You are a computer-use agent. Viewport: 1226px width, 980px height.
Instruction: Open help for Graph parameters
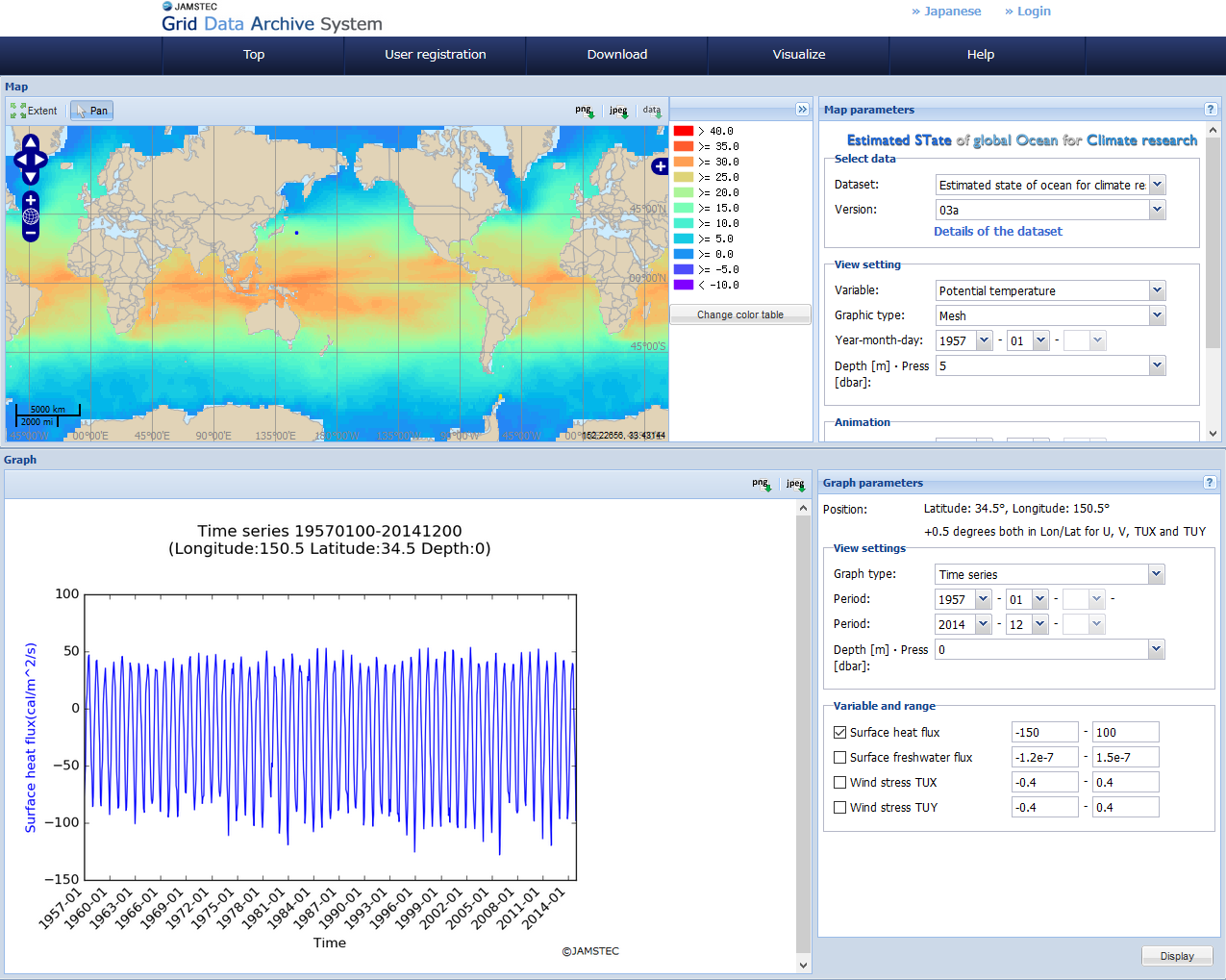[1210, 483]
